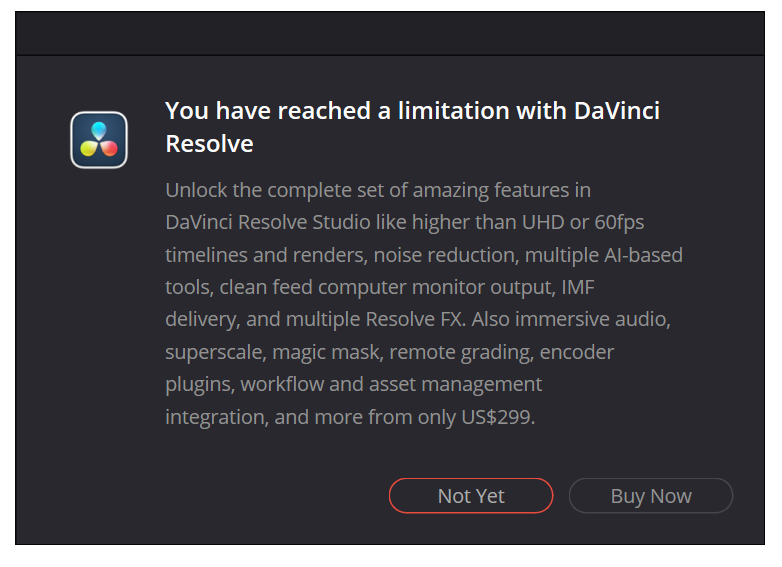782x567 pixels.
Task: Click the word "superscale" in the description
Action: [x=210, y=352]
